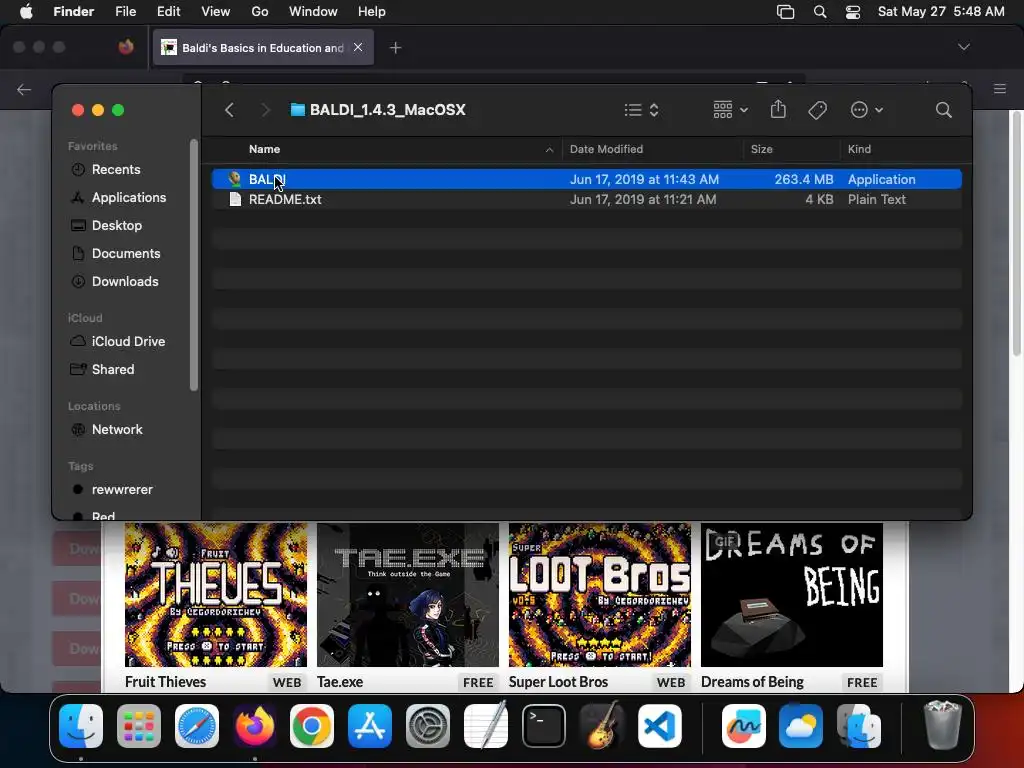Screen dimensions: 1024x768
Task: Click the README.txt document icon
Action: click(x=235, y=199)
